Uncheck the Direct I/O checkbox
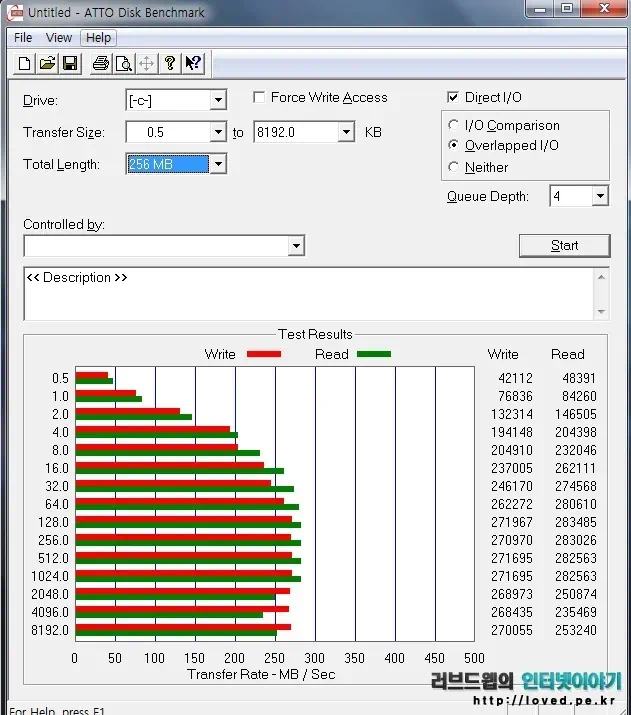The image size is (631, 715). pyautogui.click(x=454, y=98)
